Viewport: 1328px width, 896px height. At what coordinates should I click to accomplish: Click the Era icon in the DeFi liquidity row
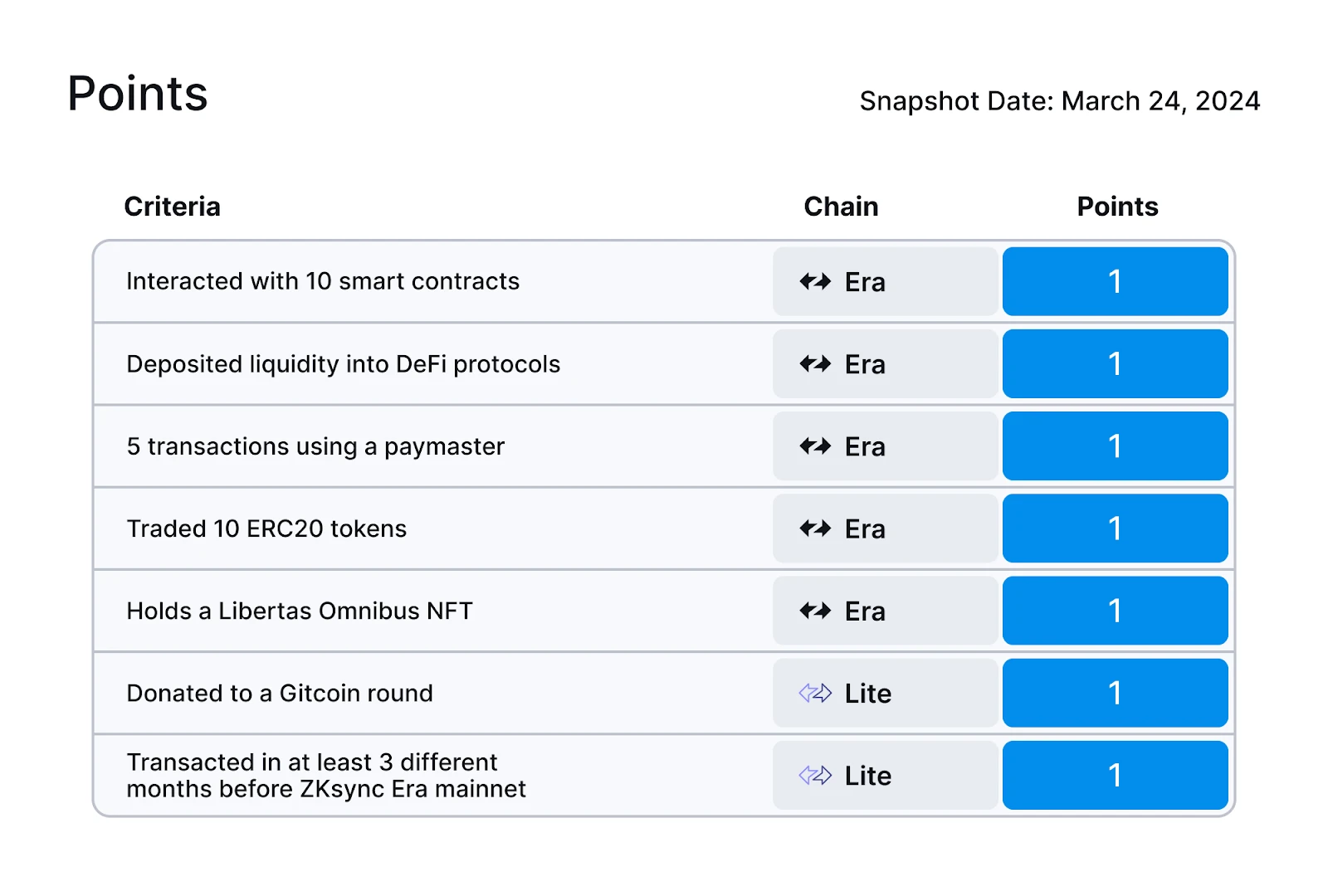point(815,364)
